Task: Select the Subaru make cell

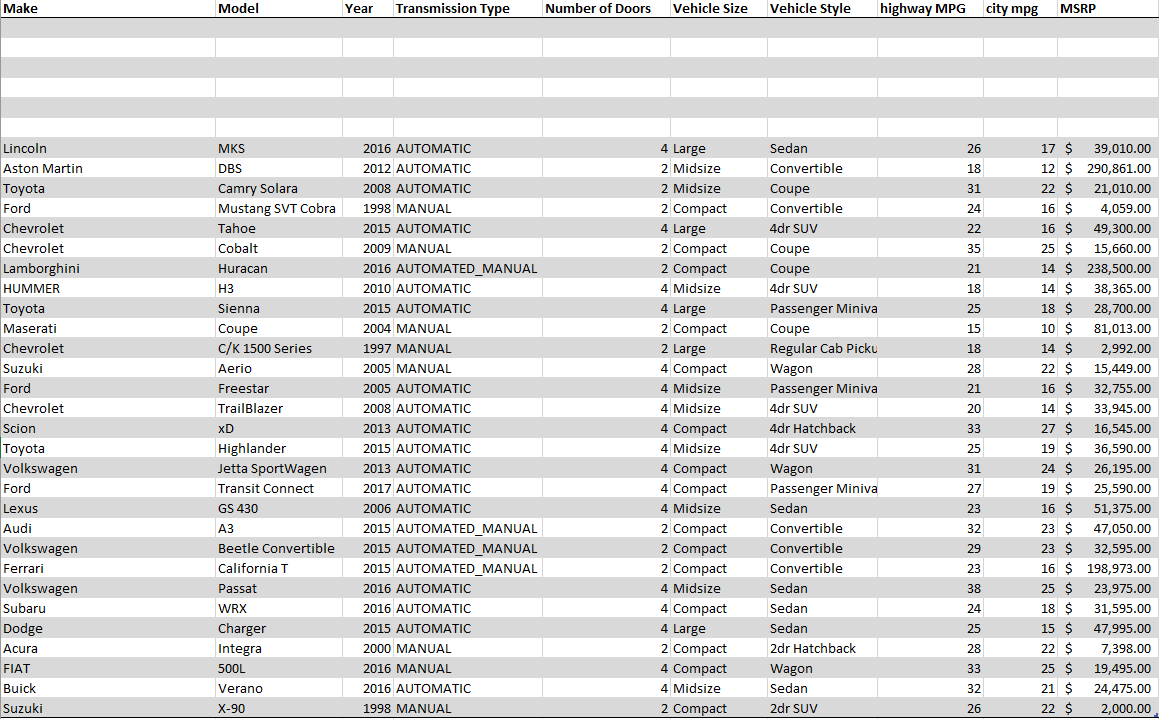Action: coord(108,607)
